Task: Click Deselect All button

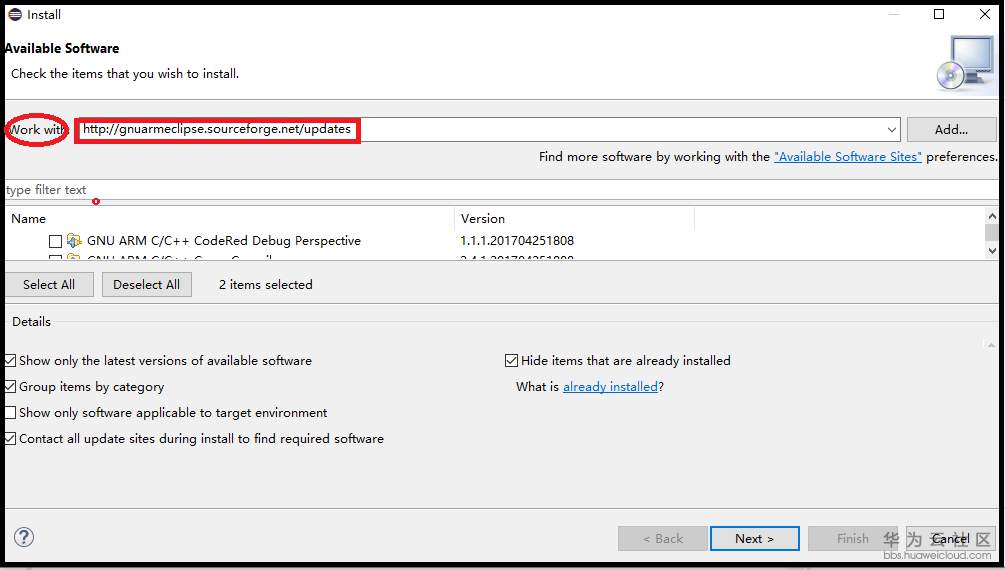Action: point(147,285)
